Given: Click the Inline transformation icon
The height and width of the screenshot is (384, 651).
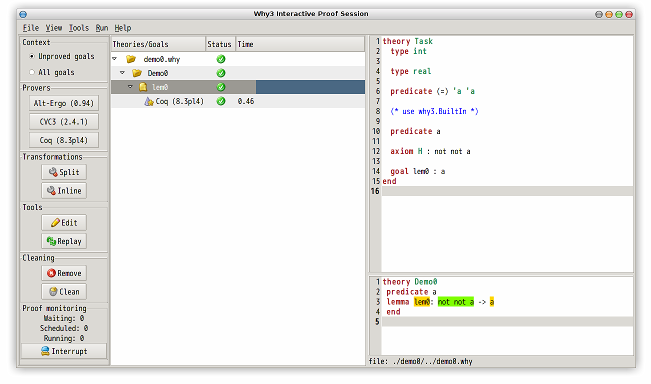Looking at the screenshot, I should [51, 191].
